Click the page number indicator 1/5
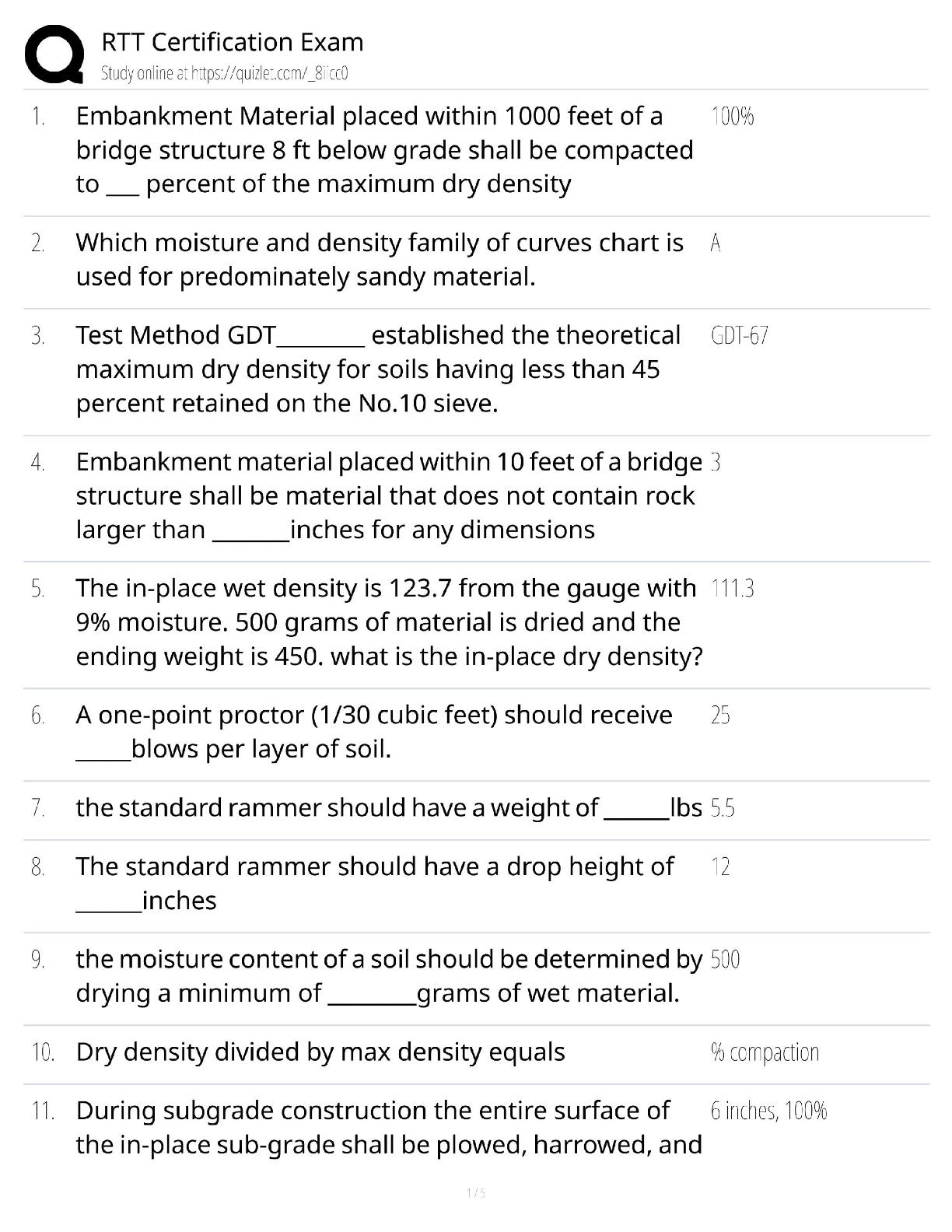This screenshot has width=952, height=1232. click(x=475, y=1193)
